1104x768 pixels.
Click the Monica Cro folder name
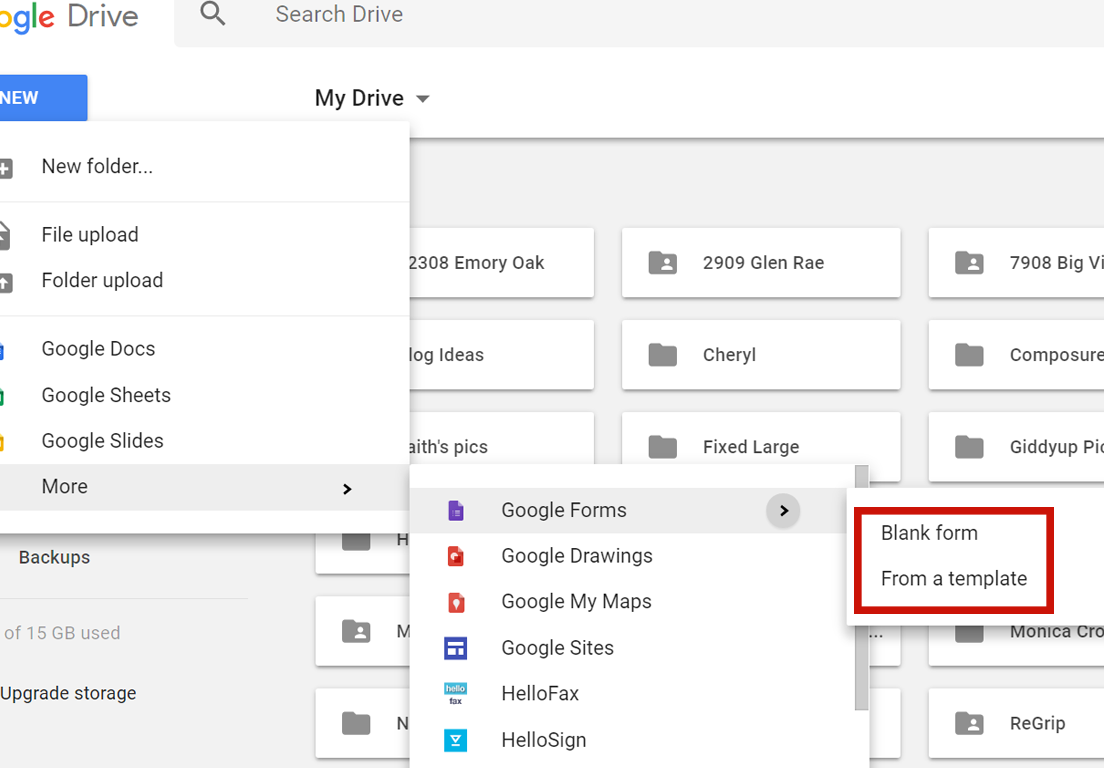[x=1056, y=631]
